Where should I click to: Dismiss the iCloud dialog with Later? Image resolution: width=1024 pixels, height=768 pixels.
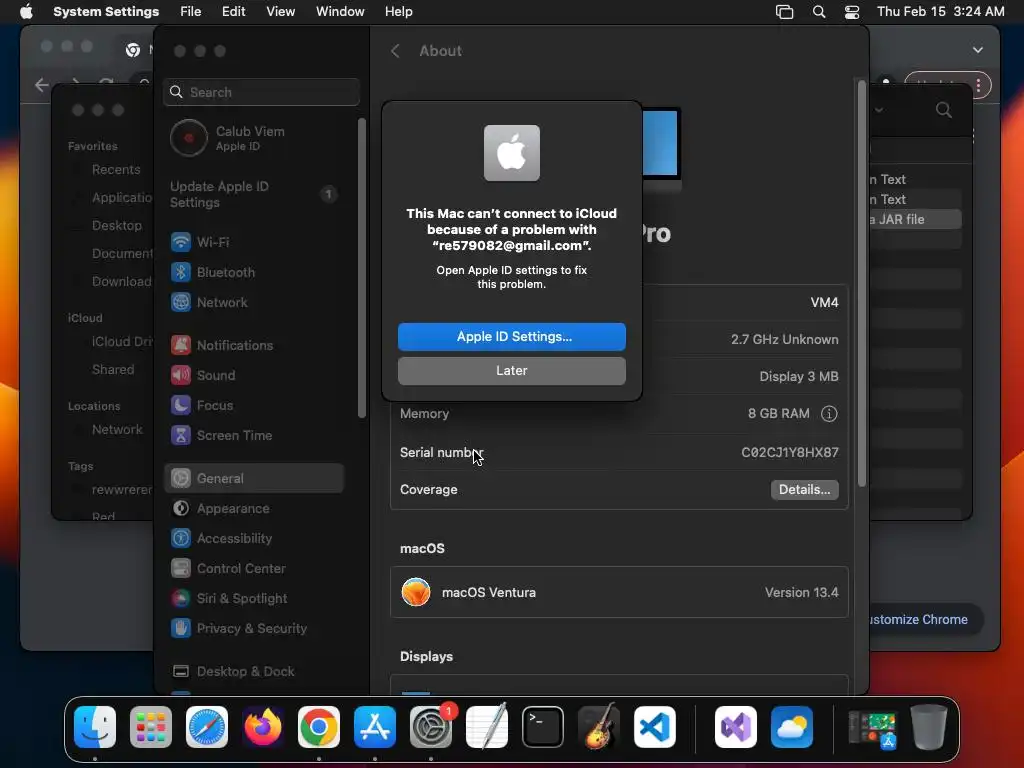pos(511,370)
